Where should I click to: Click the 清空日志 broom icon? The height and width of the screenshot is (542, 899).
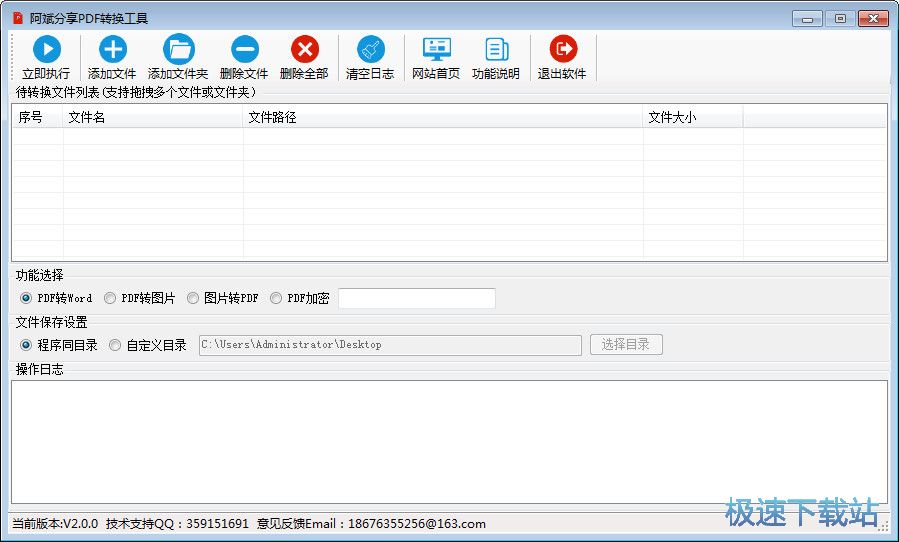(x=370, y=49)
